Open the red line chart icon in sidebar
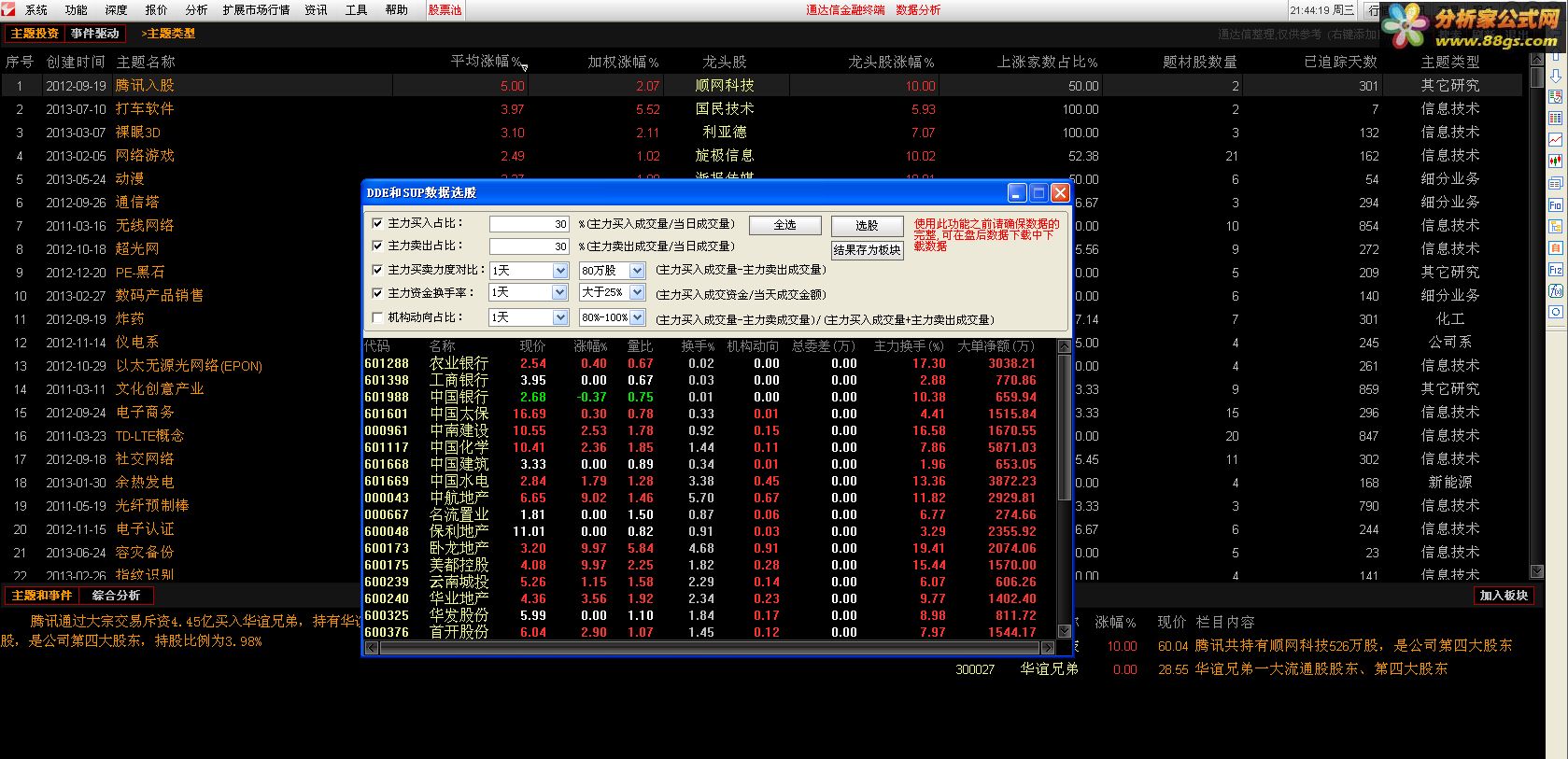This screenshot has height=759, width=1568. point(1555,140)
